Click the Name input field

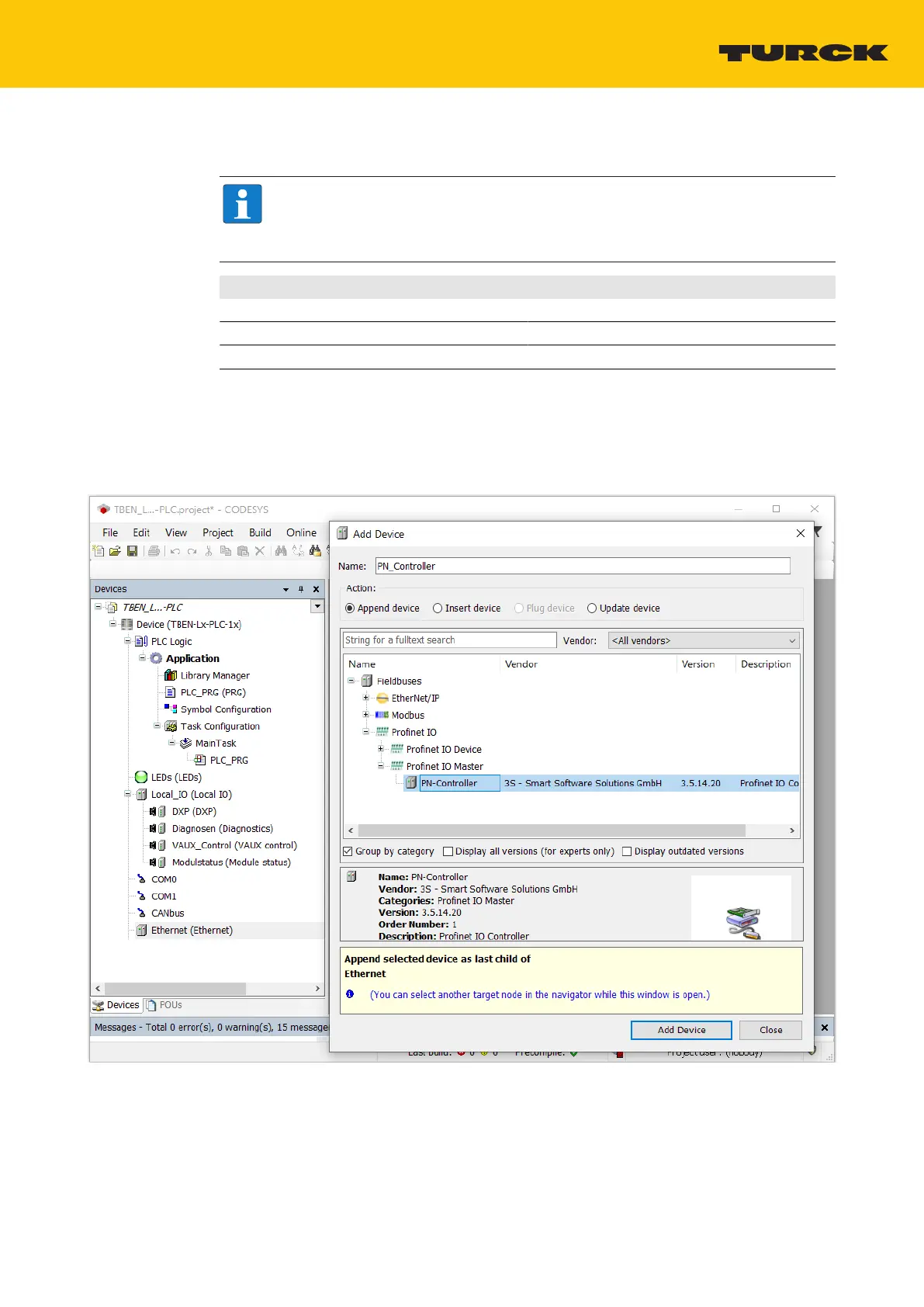pos(583,566)
